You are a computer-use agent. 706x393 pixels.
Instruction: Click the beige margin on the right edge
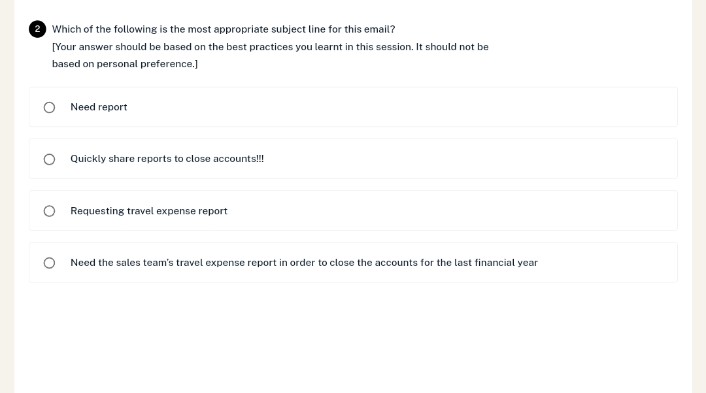point(699,196)
